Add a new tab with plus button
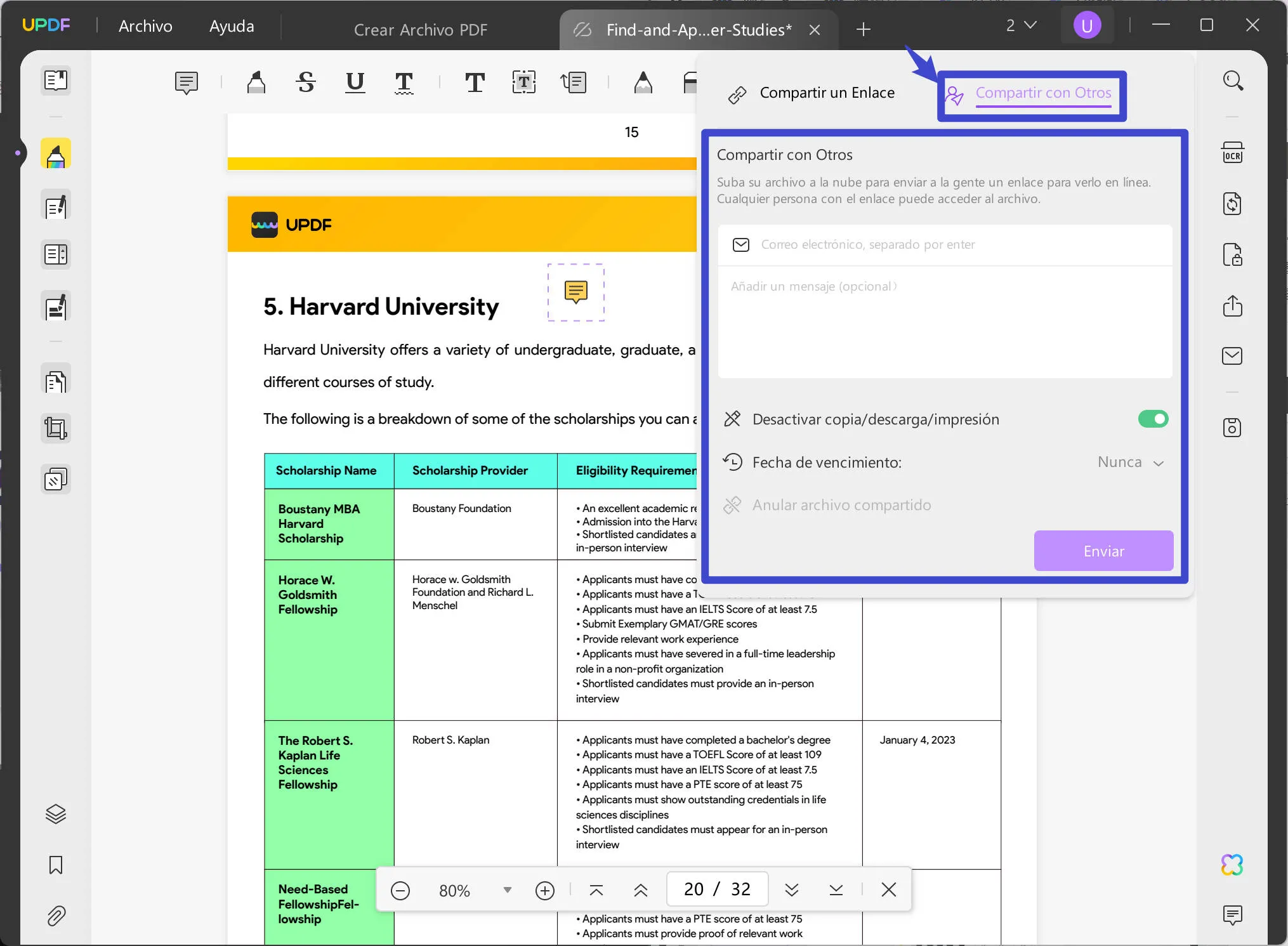 pyautogui.click(x=863, y=30)
